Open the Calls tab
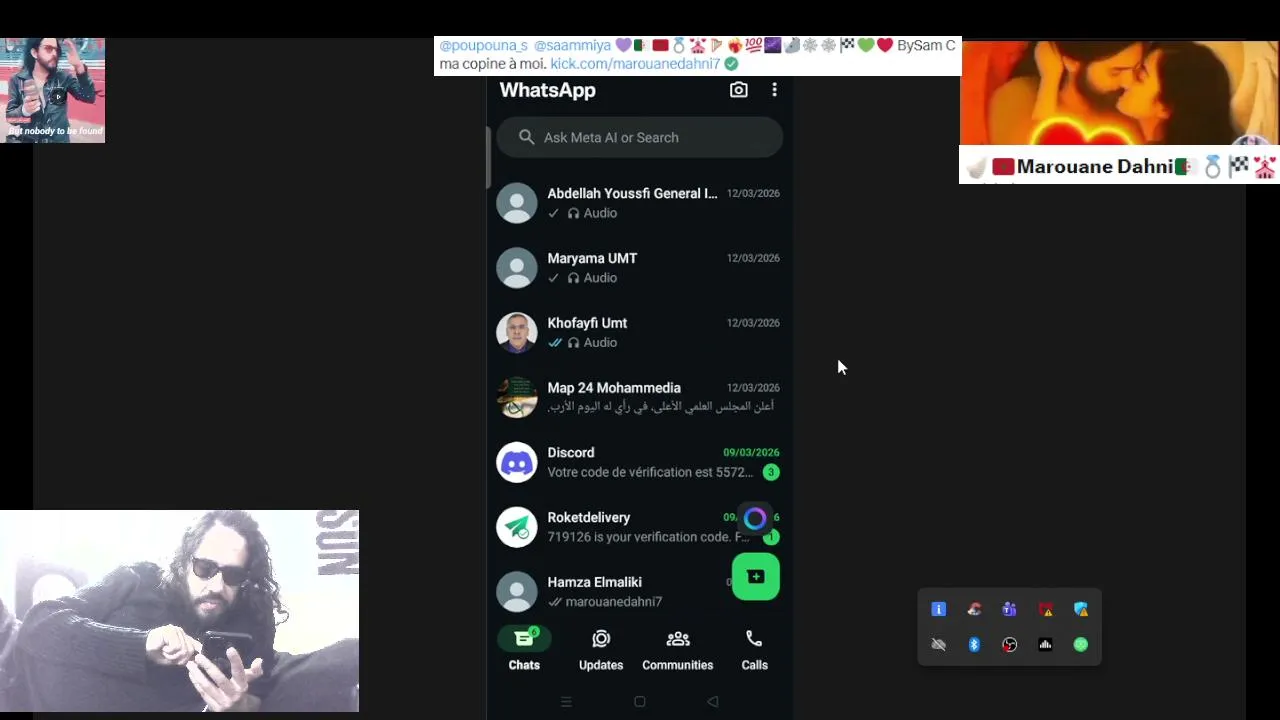 [x=754, y=650]
